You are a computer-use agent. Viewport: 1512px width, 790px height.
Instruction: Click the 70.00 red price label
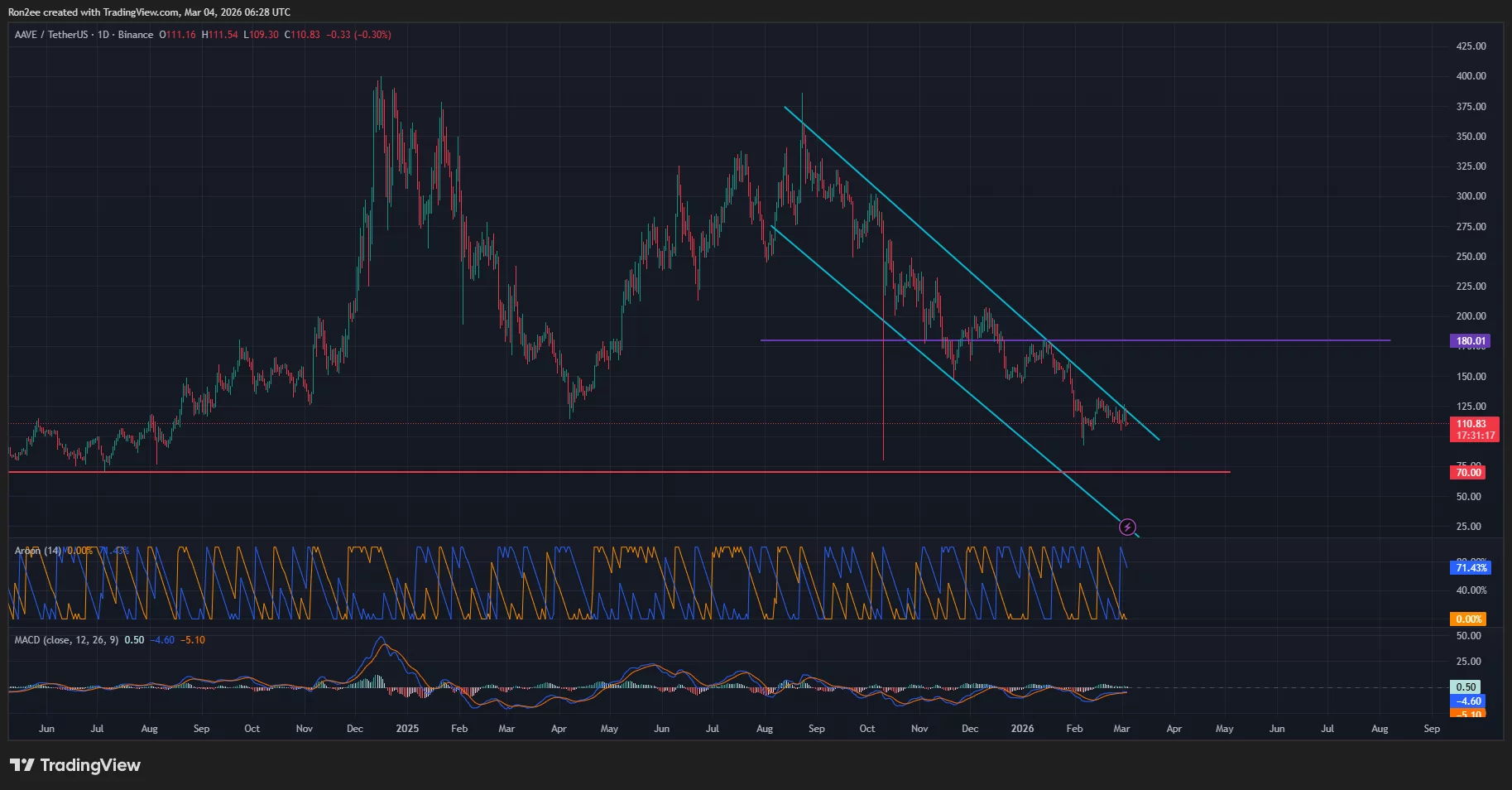[x=1466, y=472]
